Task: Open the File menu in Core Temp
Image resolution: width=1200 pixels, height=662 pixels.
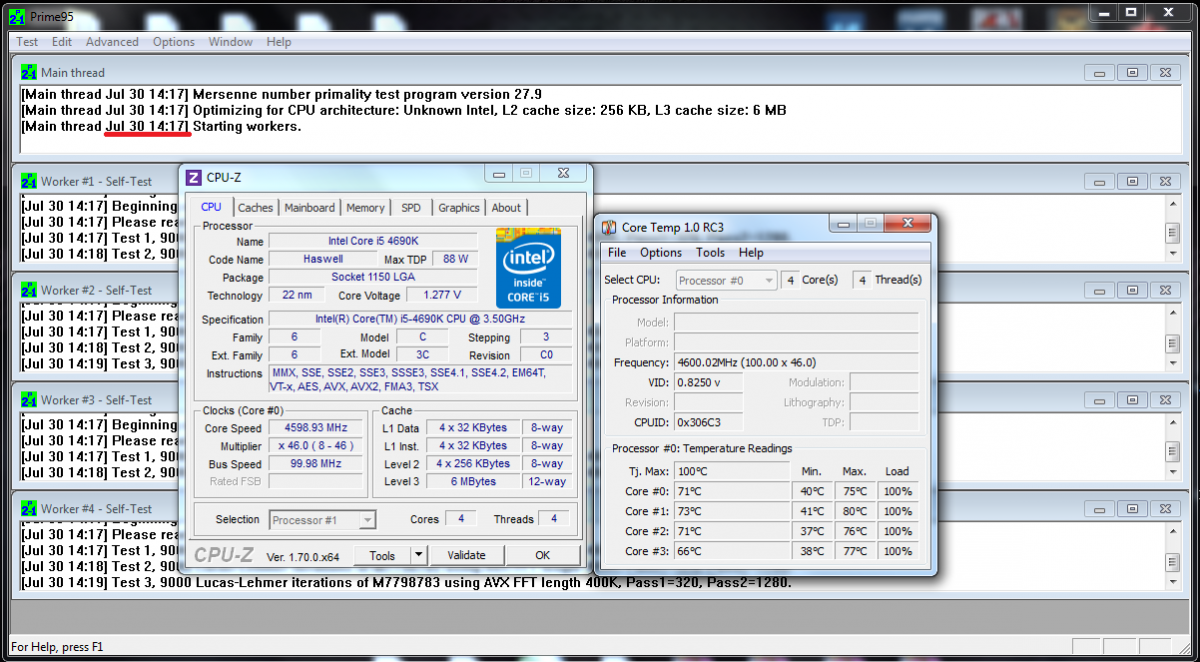Action: click(x=617, y=253)
